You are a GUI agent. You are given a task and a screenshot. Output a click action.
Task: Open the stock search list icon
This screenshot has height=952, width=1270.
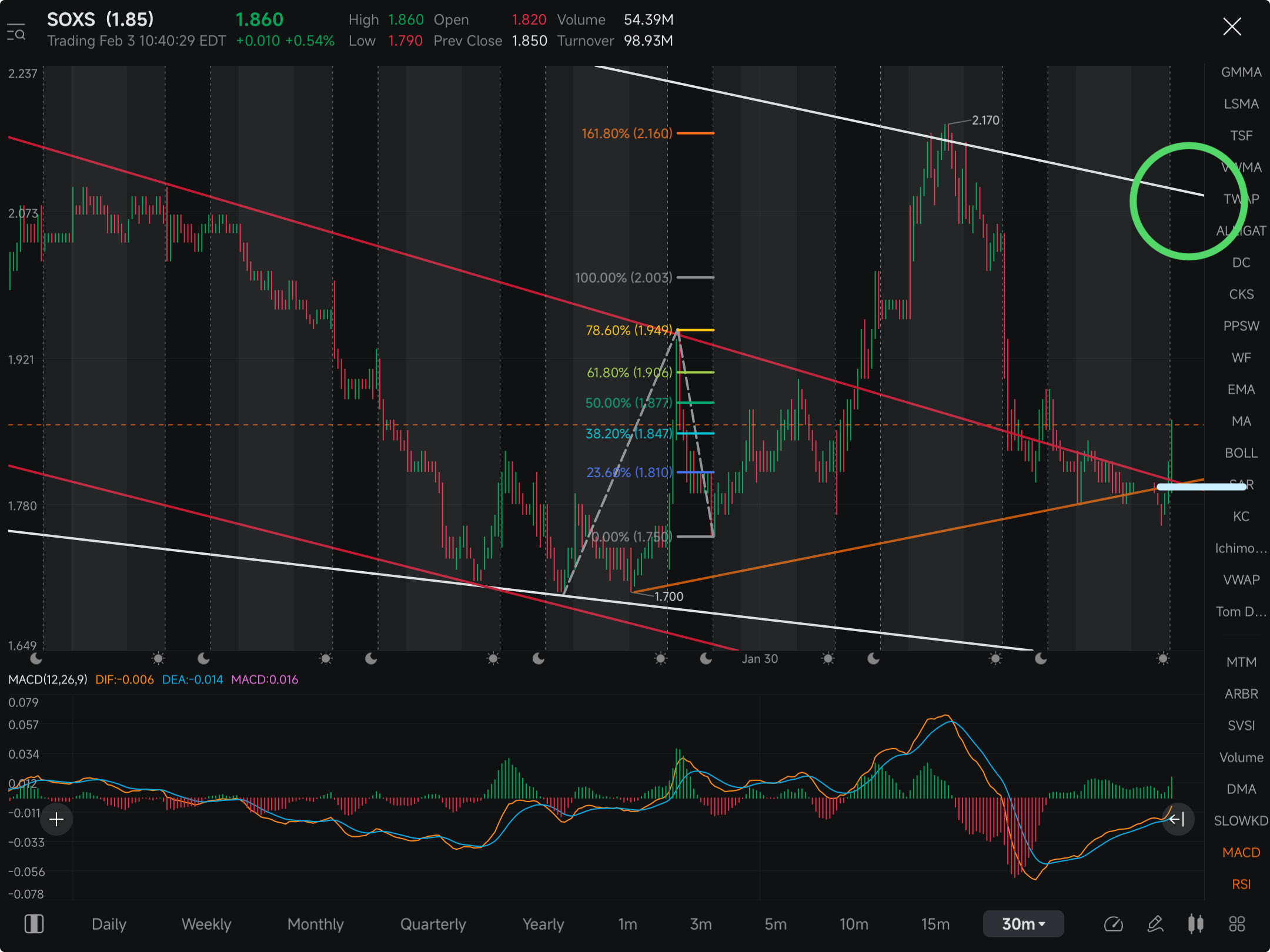[16, 32]
